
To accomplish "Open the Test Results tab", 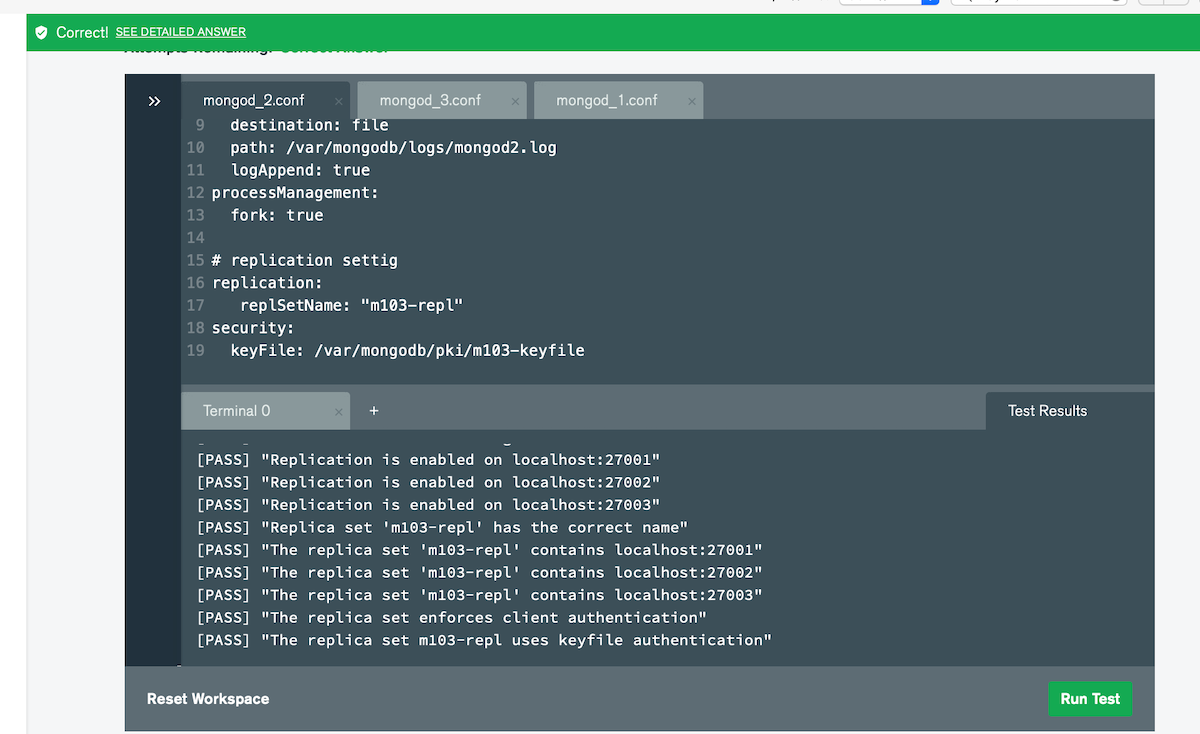I will point(1047,411).
